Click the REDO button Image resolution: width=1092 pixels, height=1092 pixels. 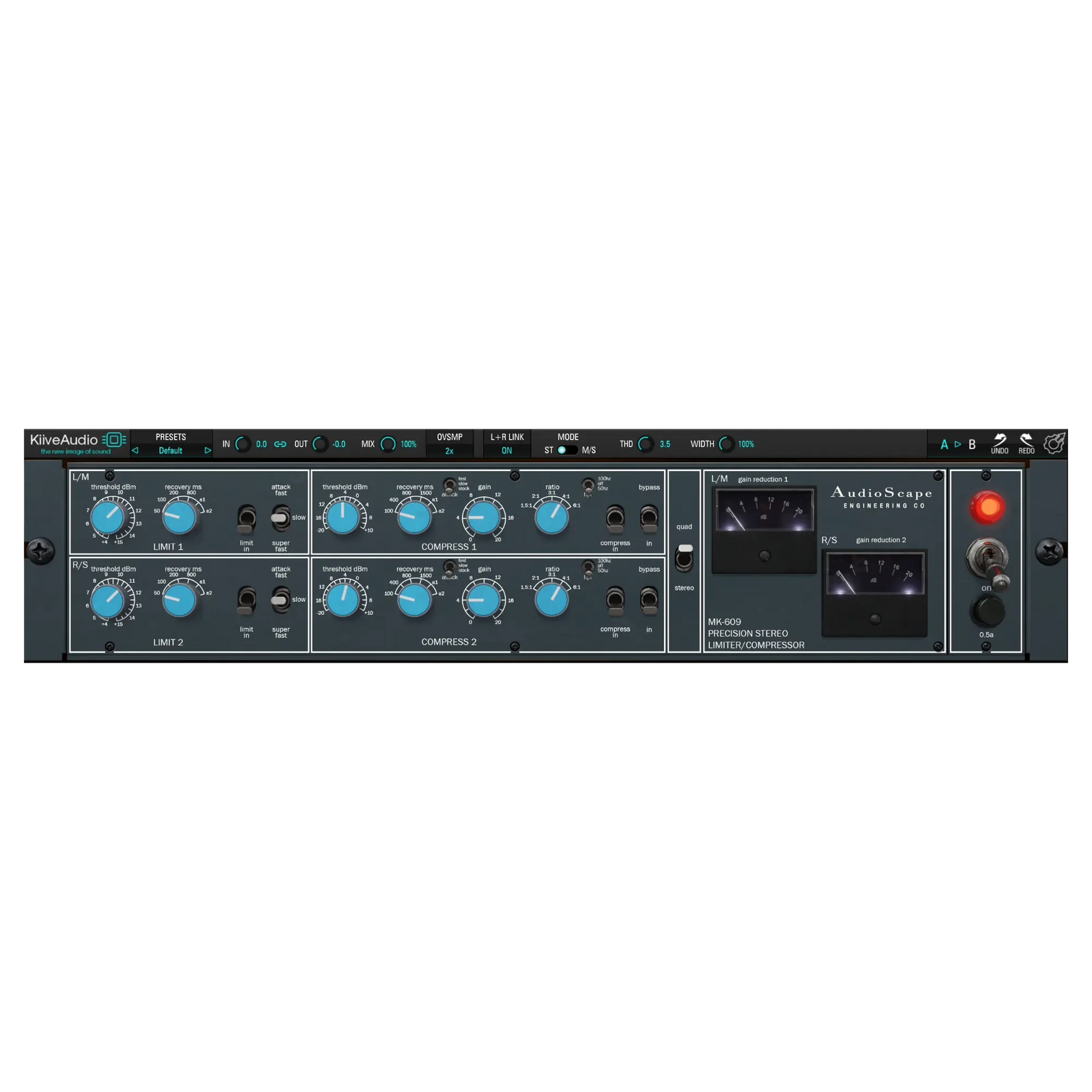(1026, 444)
